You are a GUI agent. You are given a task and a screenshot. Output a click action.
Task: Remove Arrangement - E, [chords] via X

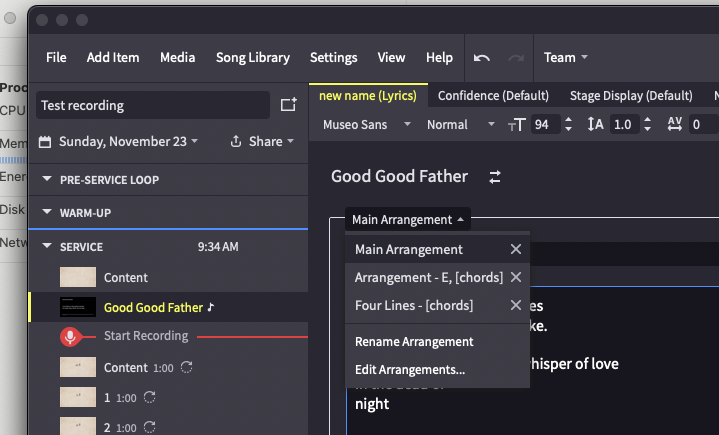tap(516, 277)
